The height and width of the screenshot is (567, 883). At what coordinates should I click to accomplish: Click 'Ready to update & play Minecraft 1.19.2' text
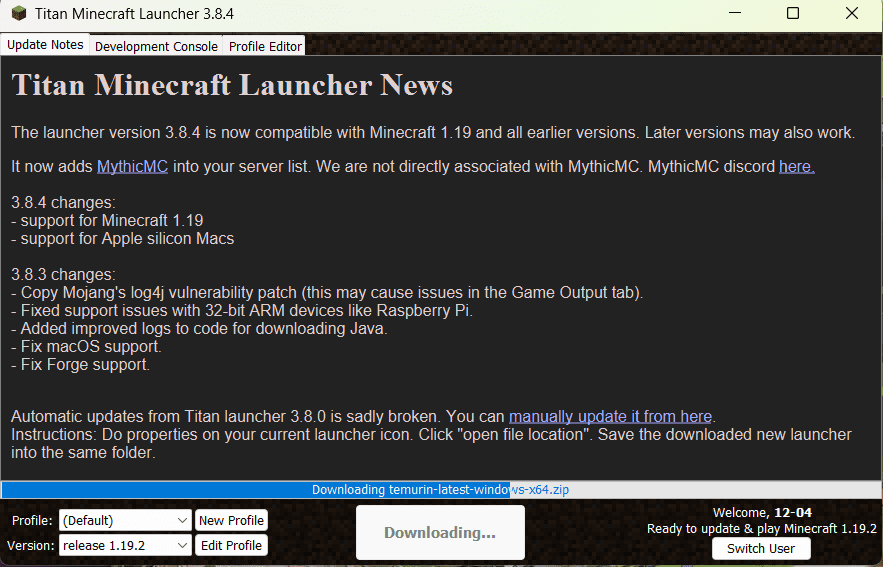[761, 529]
